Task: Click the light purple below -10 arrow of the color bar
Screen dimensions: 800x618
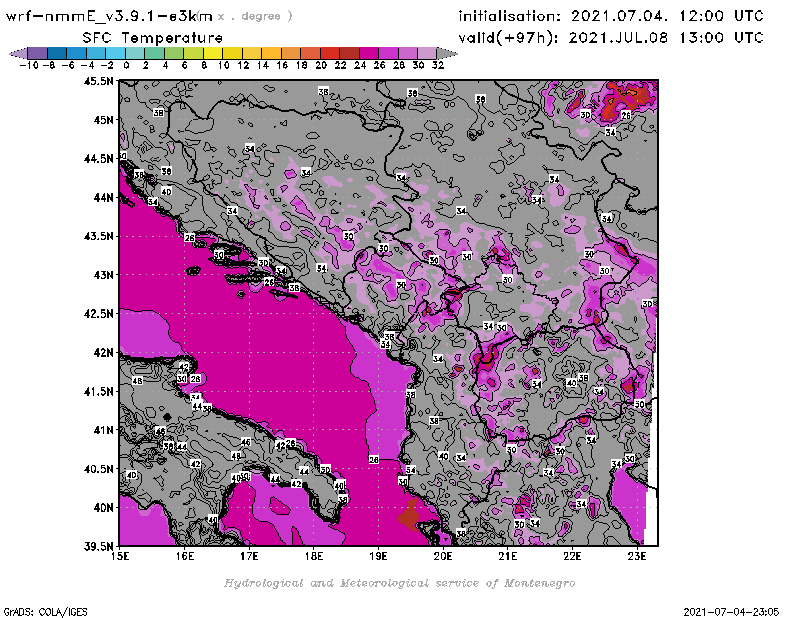Action: pyautogui.click(x=19, y=53)
